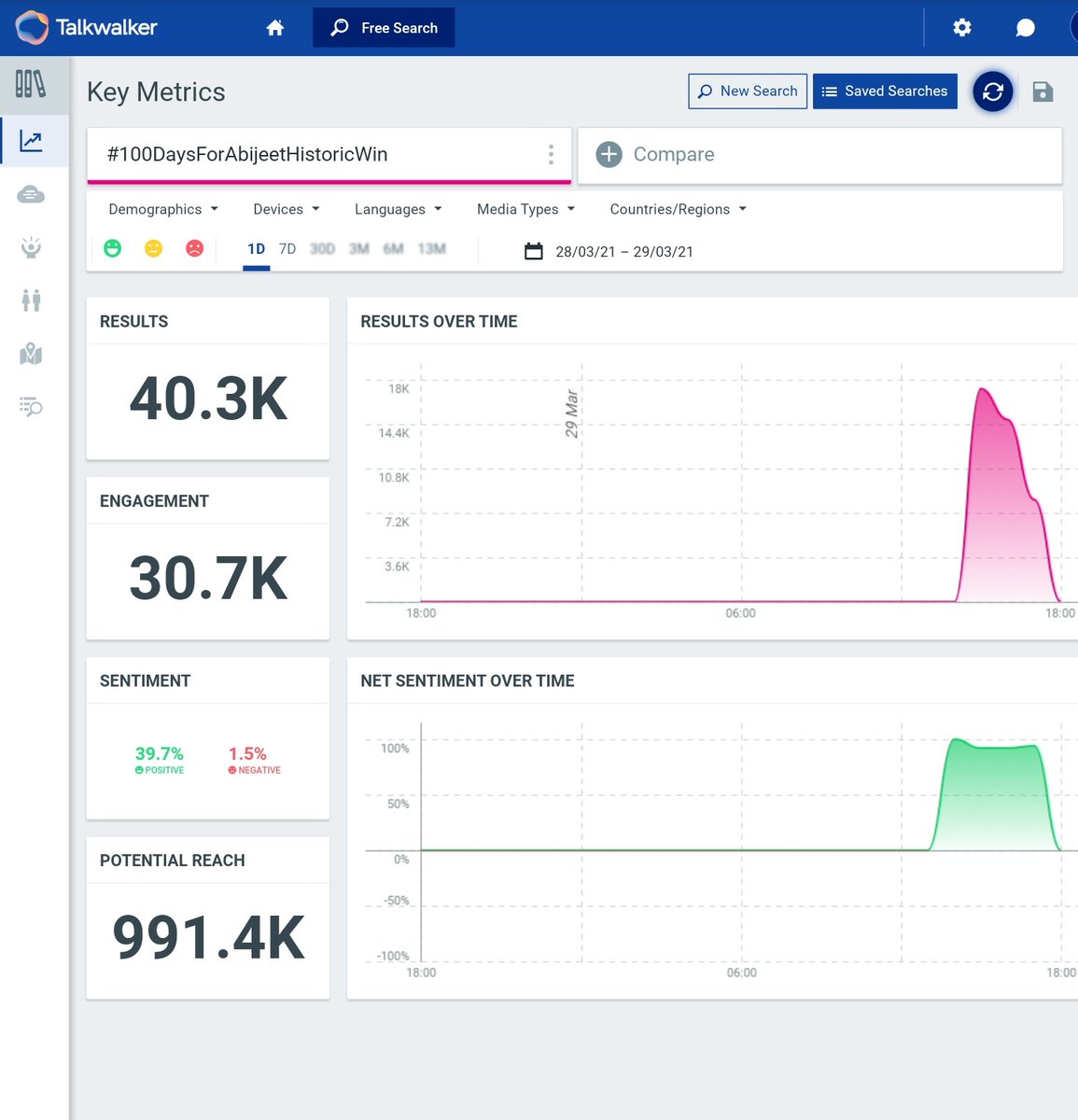
Task: Click the 29 Mar marker on chart
Action: coord(571,413)
